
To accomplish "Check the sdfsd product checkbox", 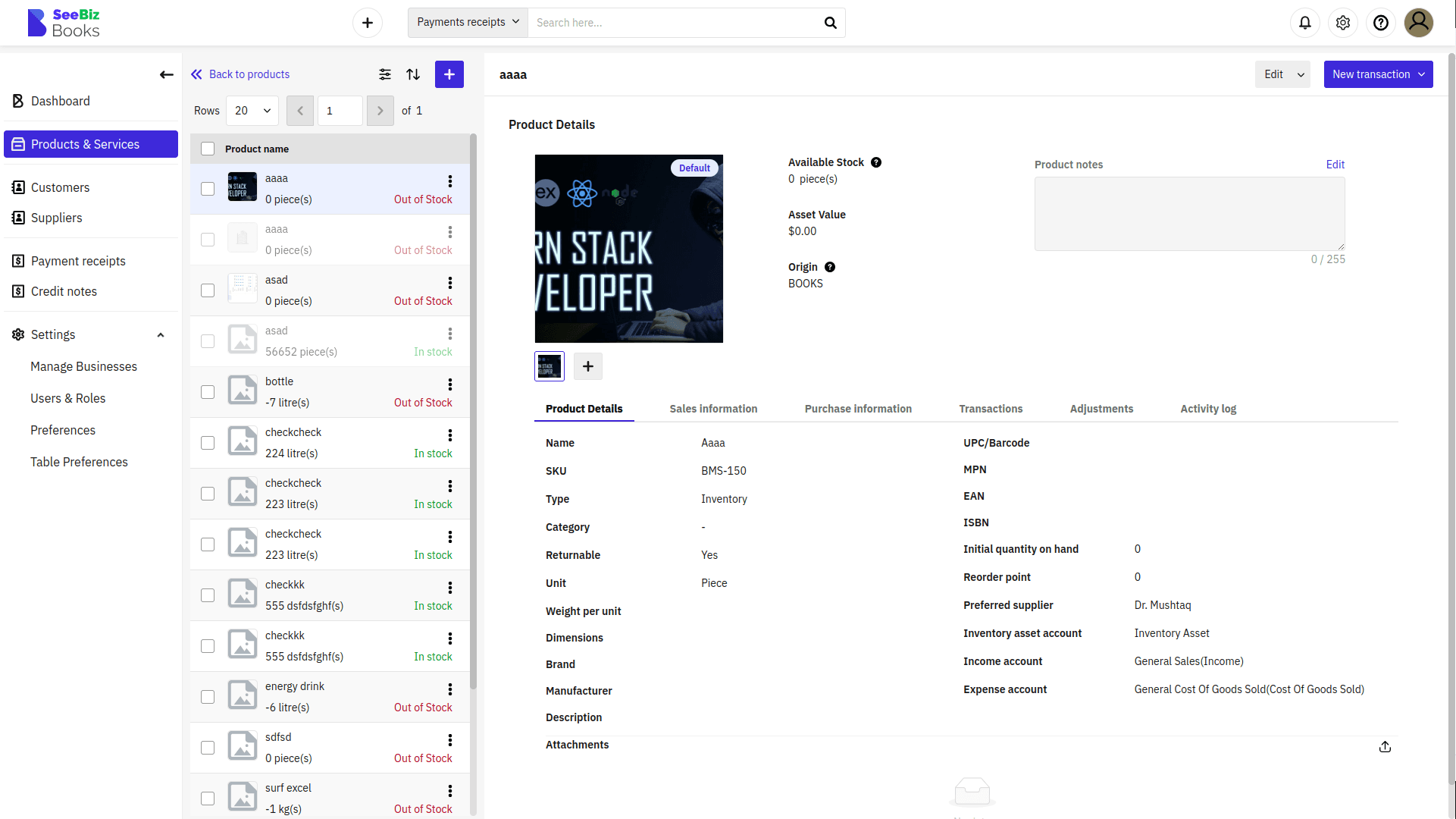I will tap(208, 748).
